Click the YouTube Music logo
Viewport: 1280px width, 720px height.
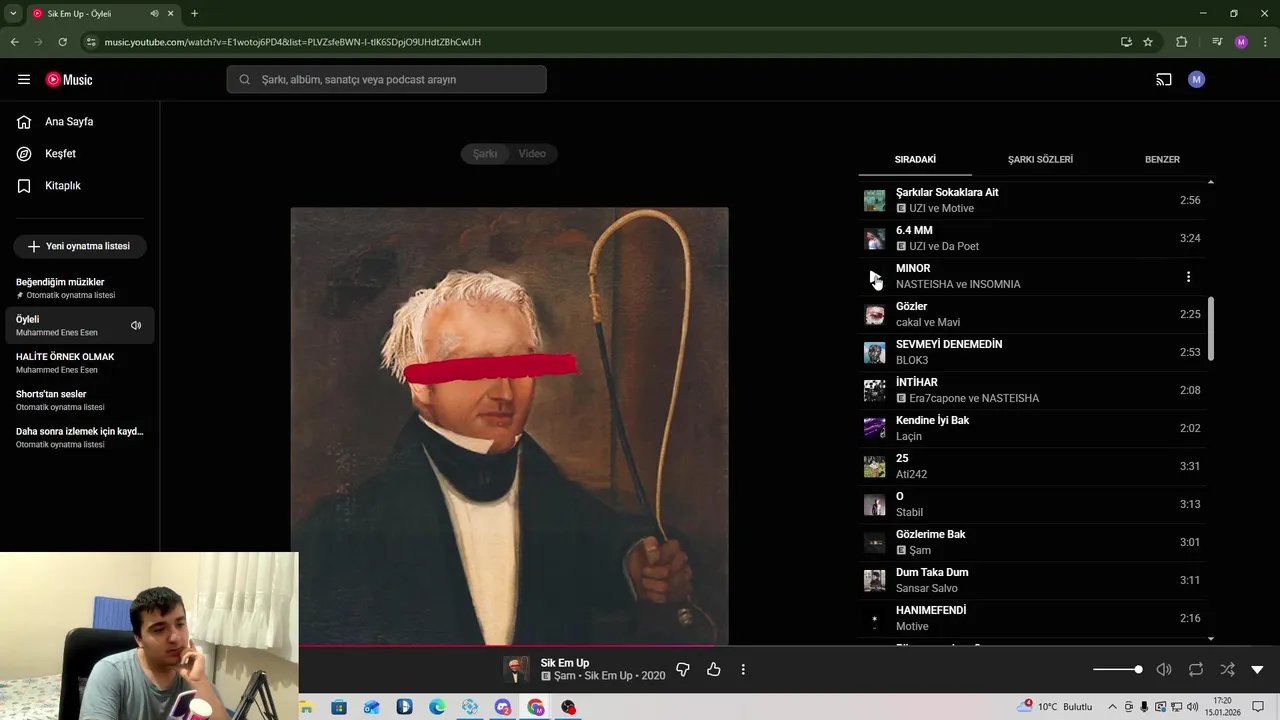[x=69, y=79]
